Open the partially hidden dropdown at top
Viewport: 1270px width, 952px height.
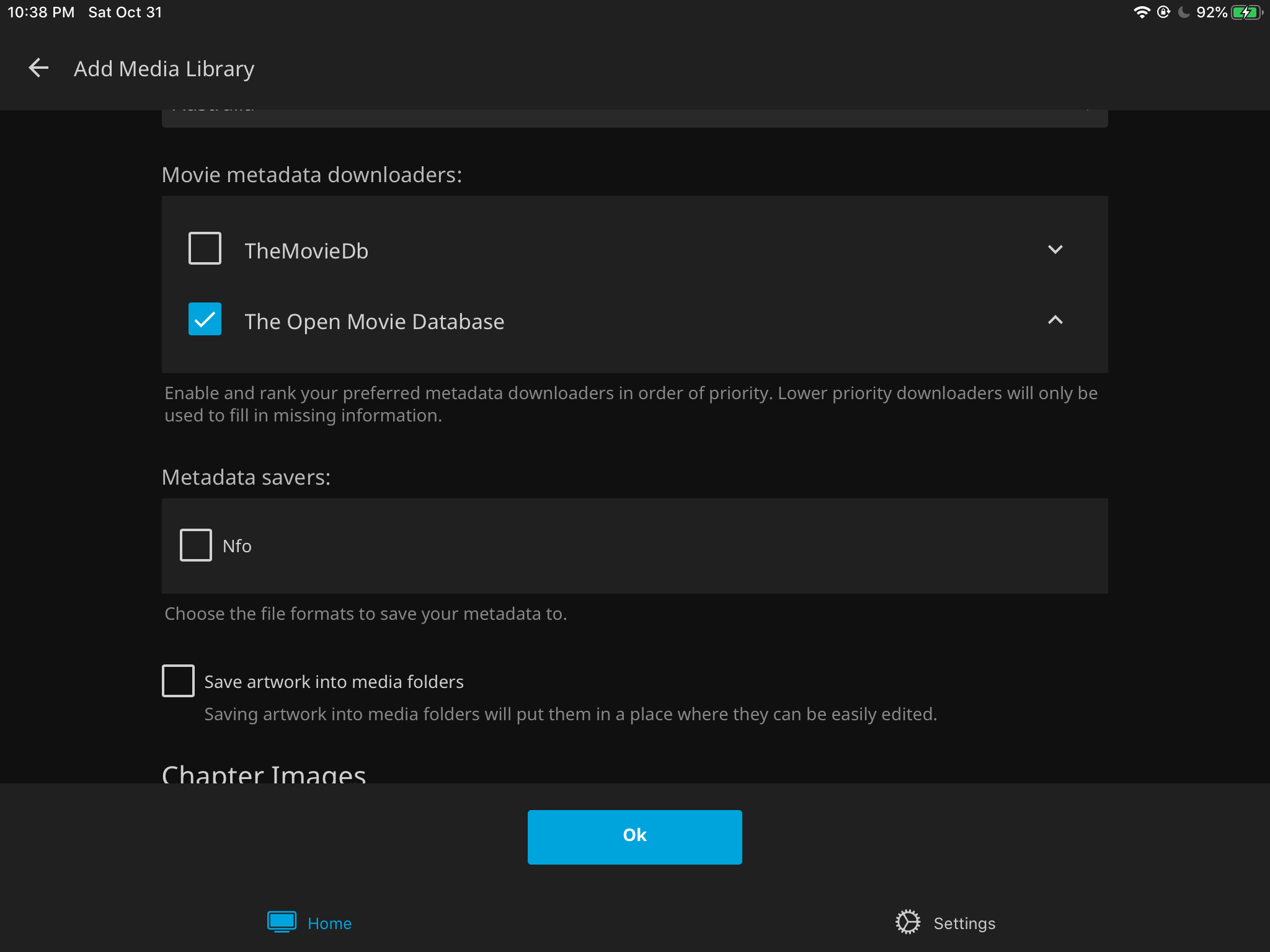pos(634,118)
